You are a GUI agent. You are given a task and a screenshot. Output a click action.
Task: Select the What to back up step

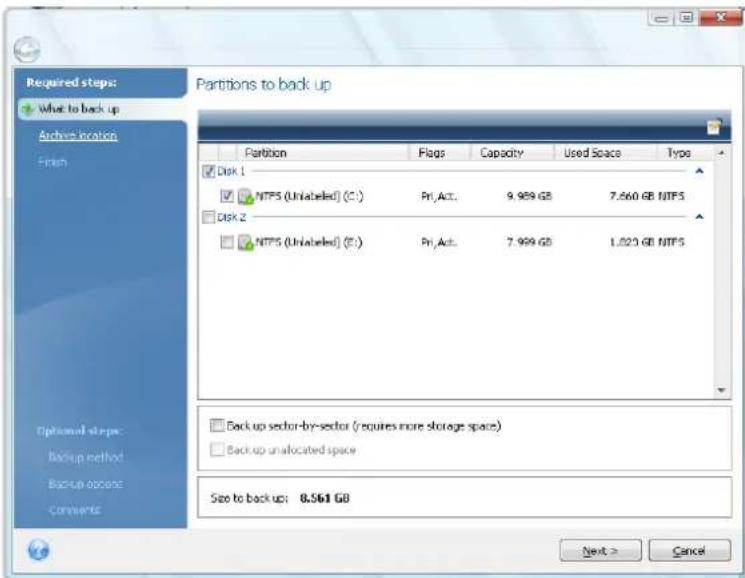[x=79, y=109]
